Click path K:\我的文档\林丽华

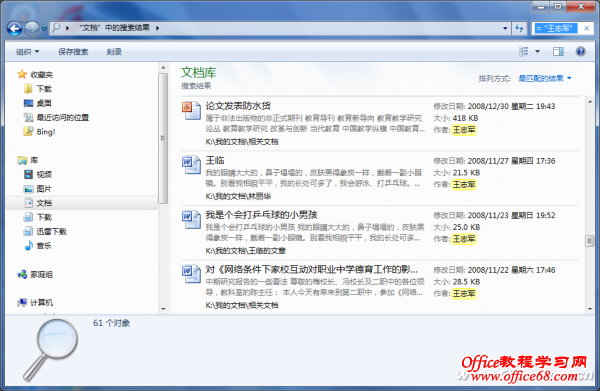(238, 196)
